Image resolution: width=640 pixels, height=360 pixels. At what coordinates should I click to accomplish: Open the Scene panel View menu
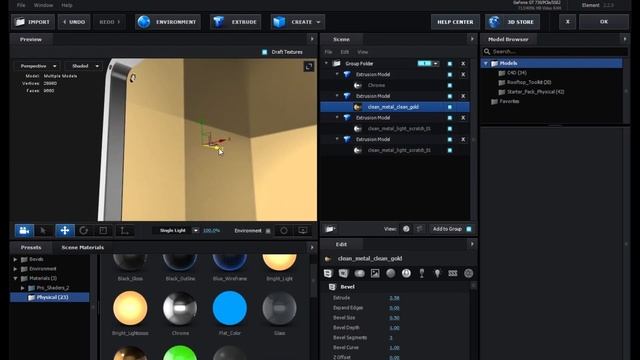point(363,52)
